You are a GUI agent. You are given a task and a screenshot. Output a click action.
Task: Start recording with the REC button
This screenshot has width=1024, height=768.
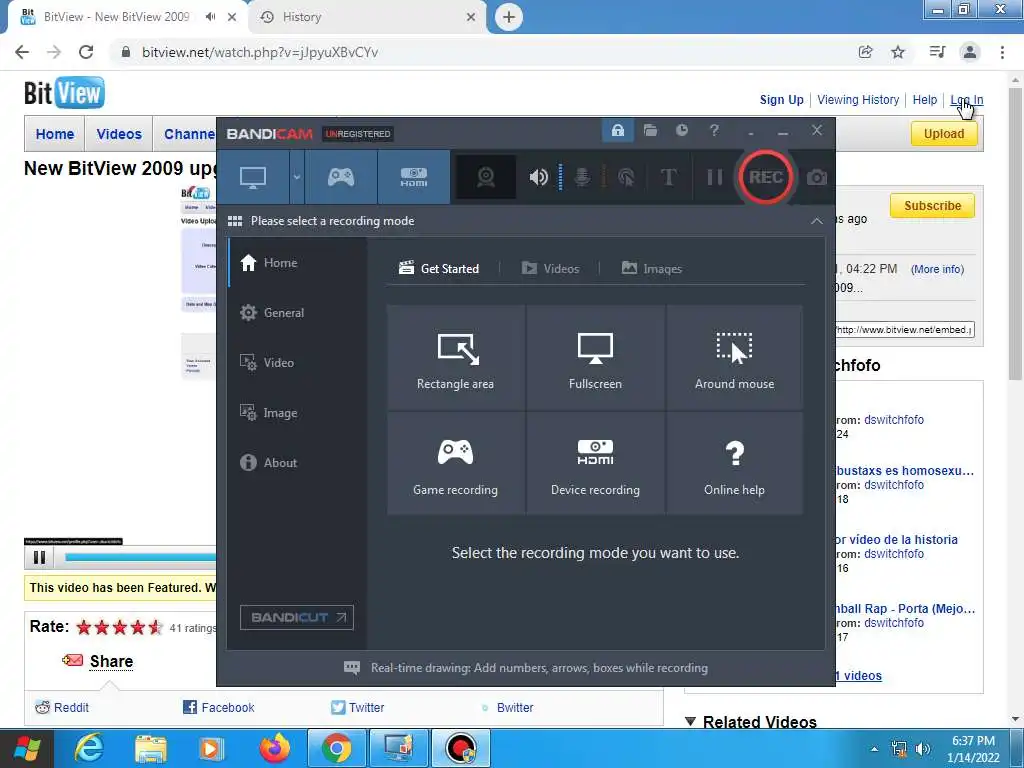point(765,177)
